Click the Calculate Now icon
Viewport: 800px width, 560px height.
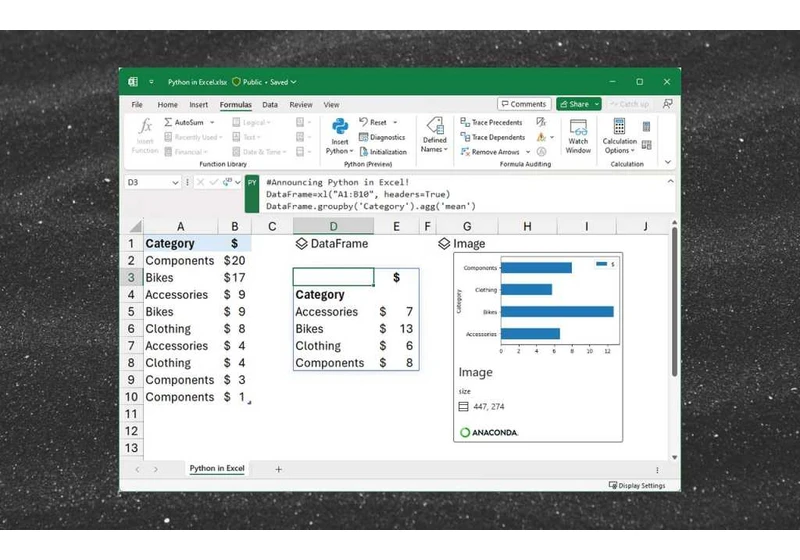(646, 126)
